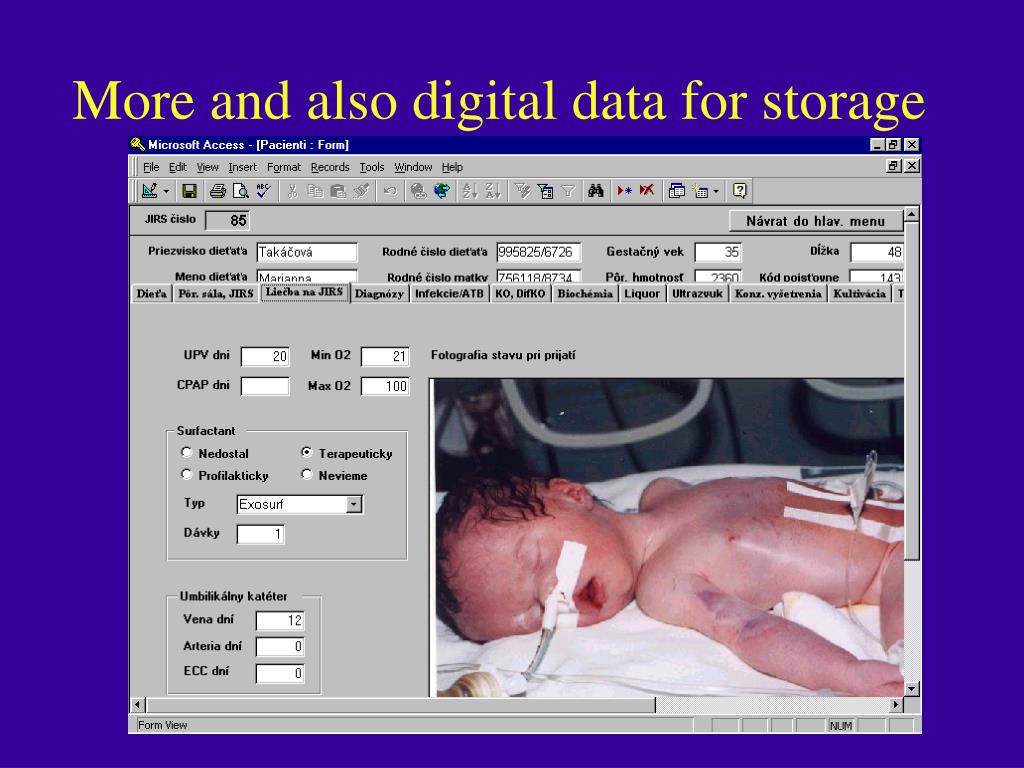Switch to the Diagnózy tab
Image resolution: width=1024 pixels, height=768 pixels.
point(379,294)
